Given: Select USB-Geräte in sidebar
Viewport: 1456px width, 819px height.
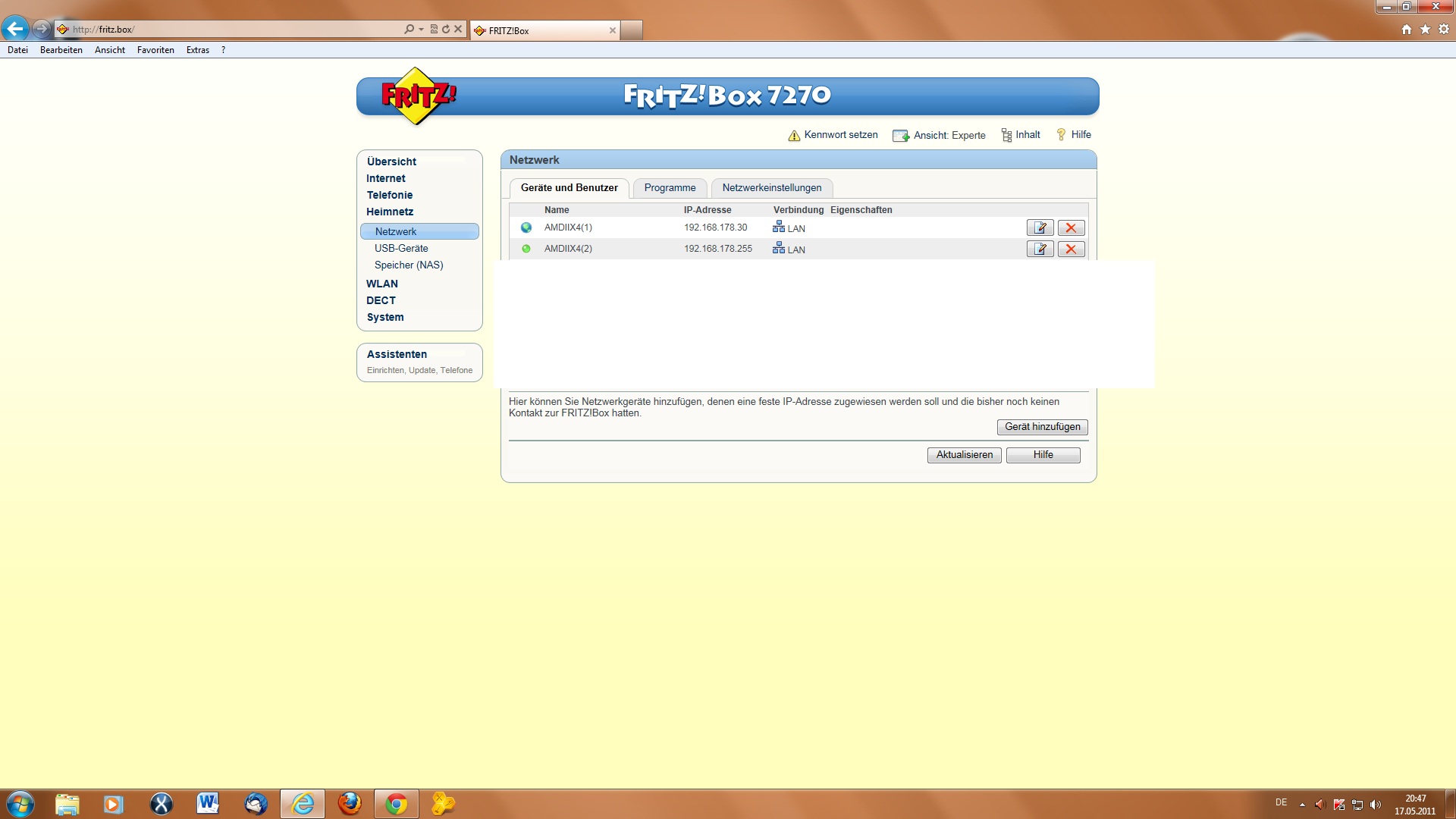Looking at the screenshot, I should click(x=401, y=248).
